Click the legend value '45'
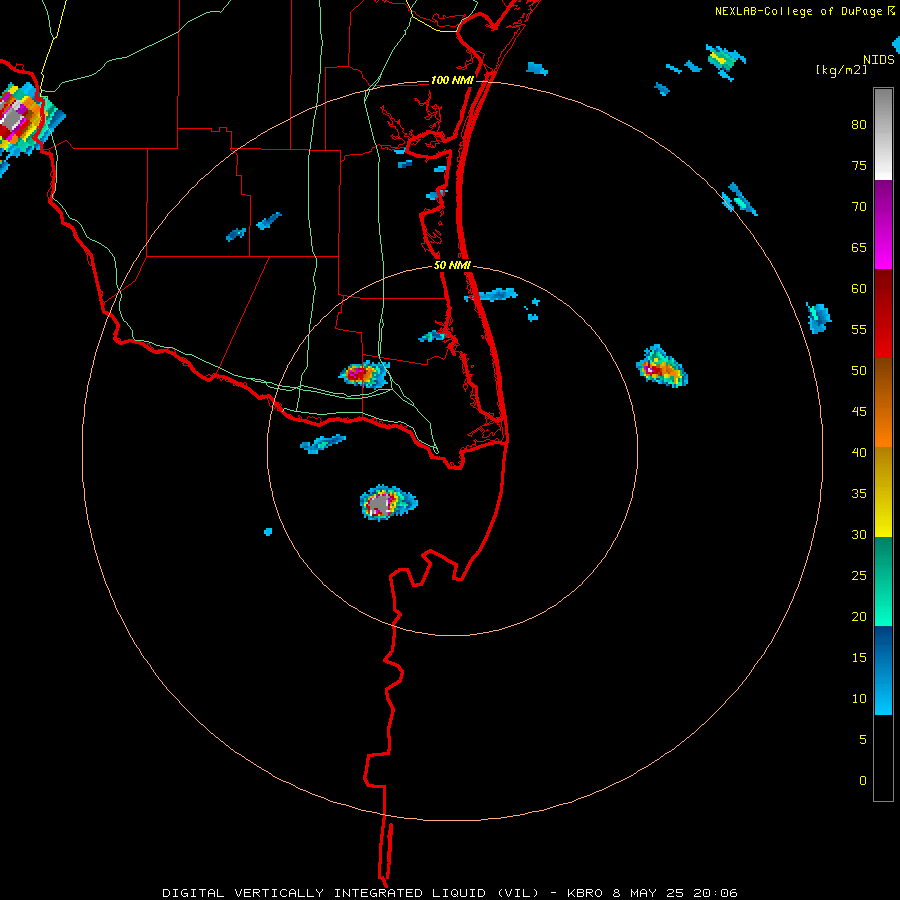 pyautogui.click(x=859, y=412)
